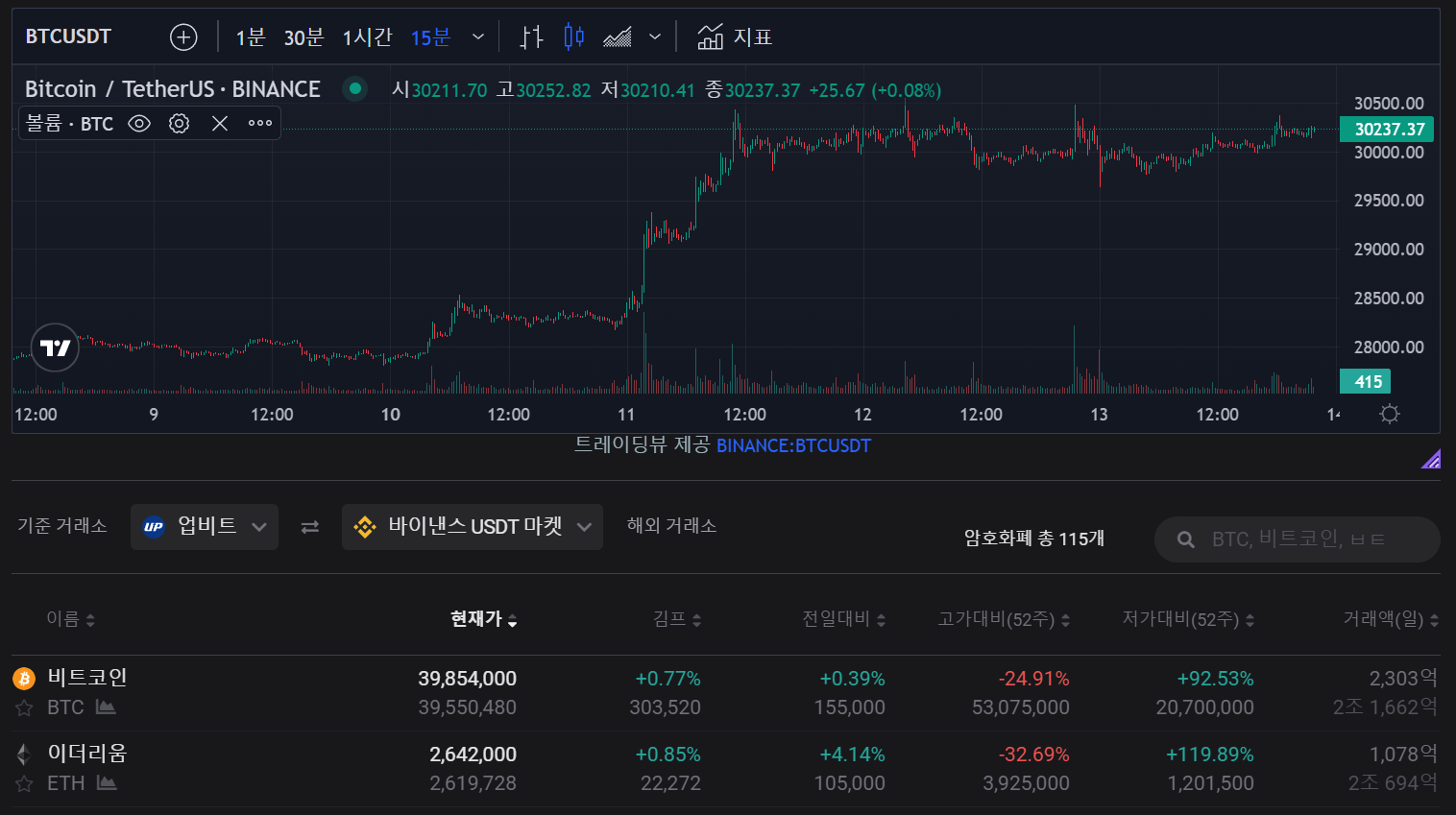Click the purple corner handle below the chart
Viewport: 1456px width, 815px height.
(1431, 459)
